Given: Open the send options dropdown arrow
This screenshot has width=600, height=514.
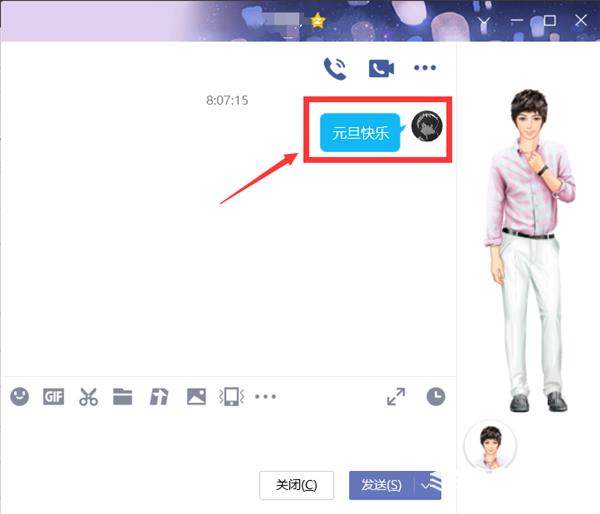Looking at the screenshot, I should tap(428, 485).
